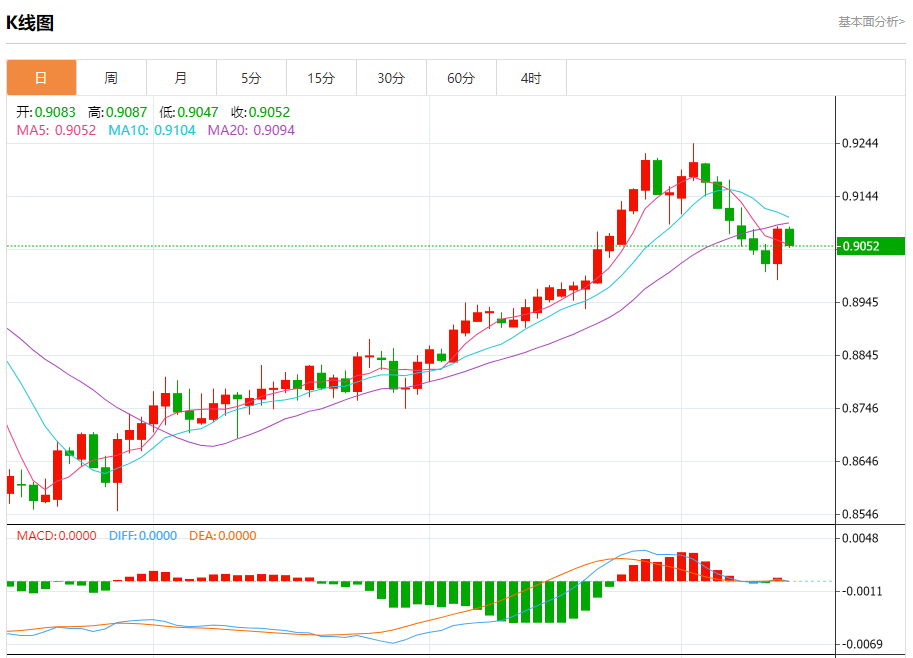This screenshot has width=913, height=658.
Task: Switch to the 月 monthly tab
Action: 181,77
